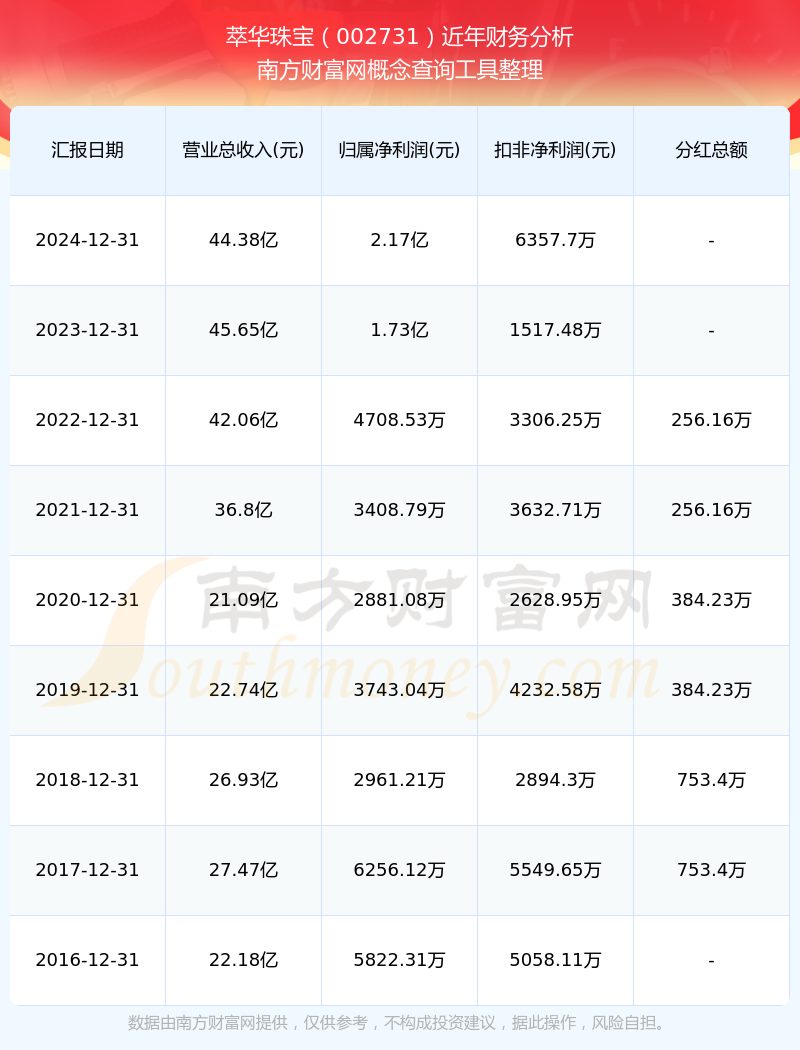Select the 22.74亿 revenue cell
800x1050 pixels.
pos(244,690)
